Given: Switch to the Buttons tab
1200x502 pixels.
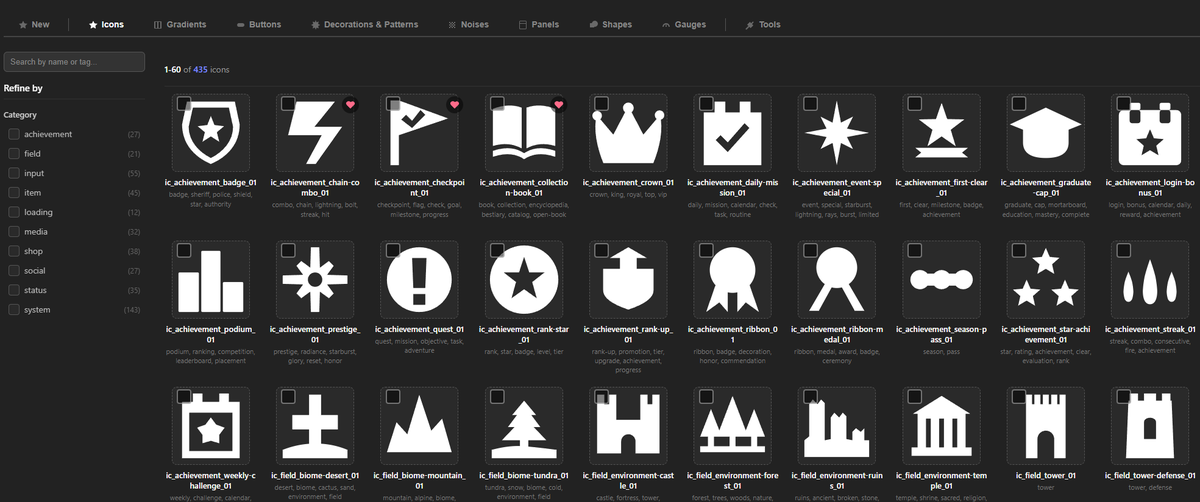Looking at the screenshot, I should pos(259,24).
